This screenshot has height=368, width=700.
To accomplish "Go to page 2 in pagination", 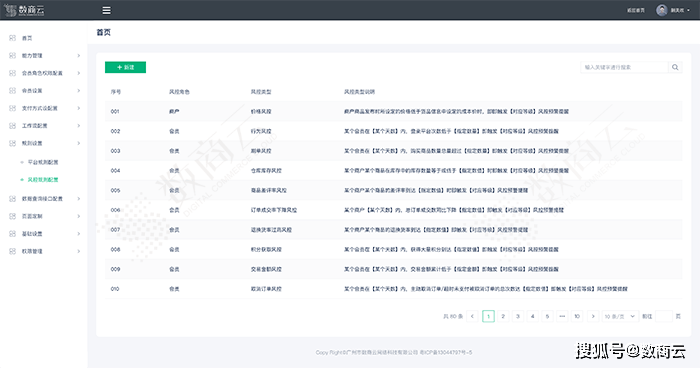I will pyautogui.click(x=503, y=316).
